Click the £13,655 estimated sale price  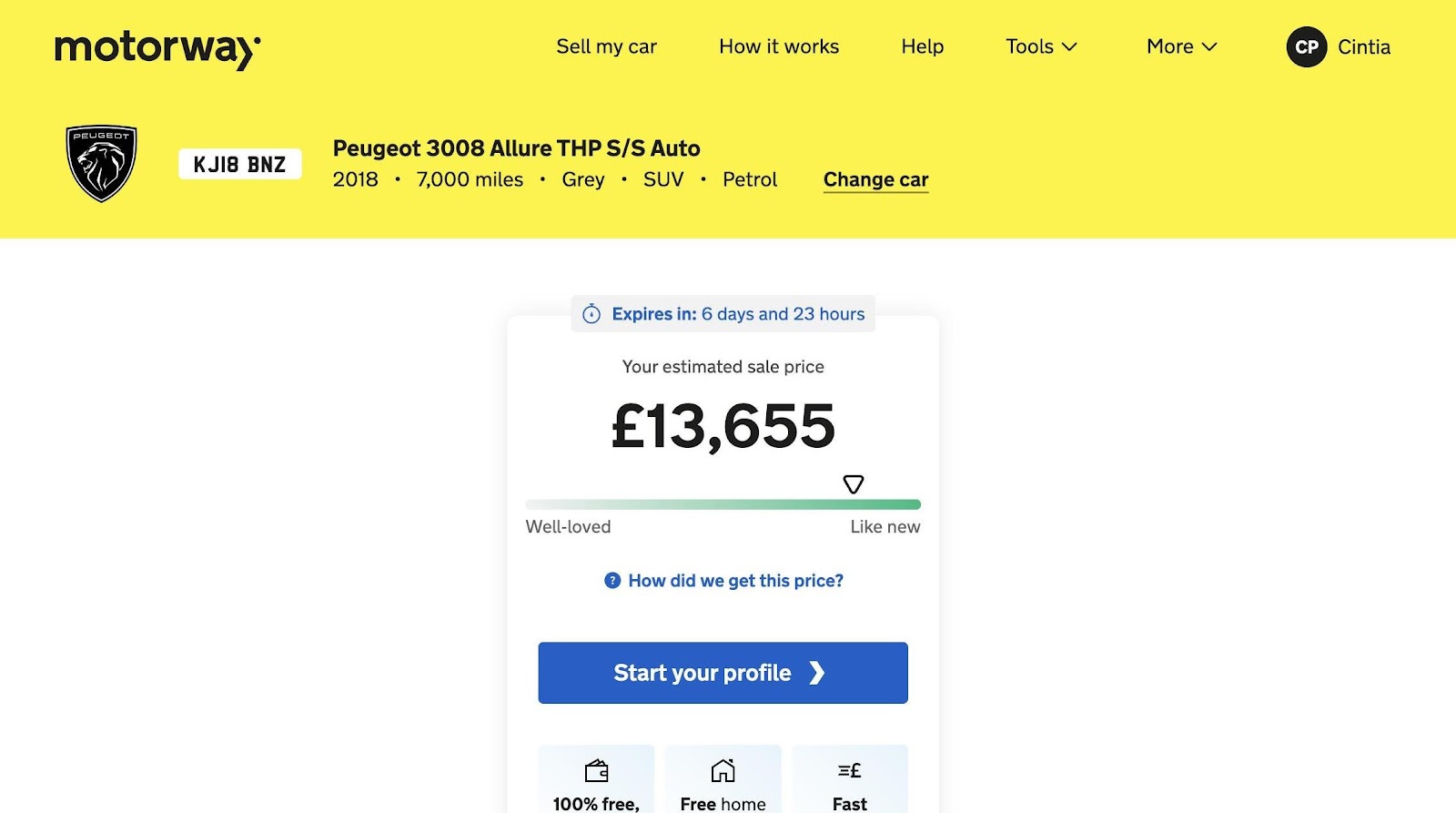[723, 426]
